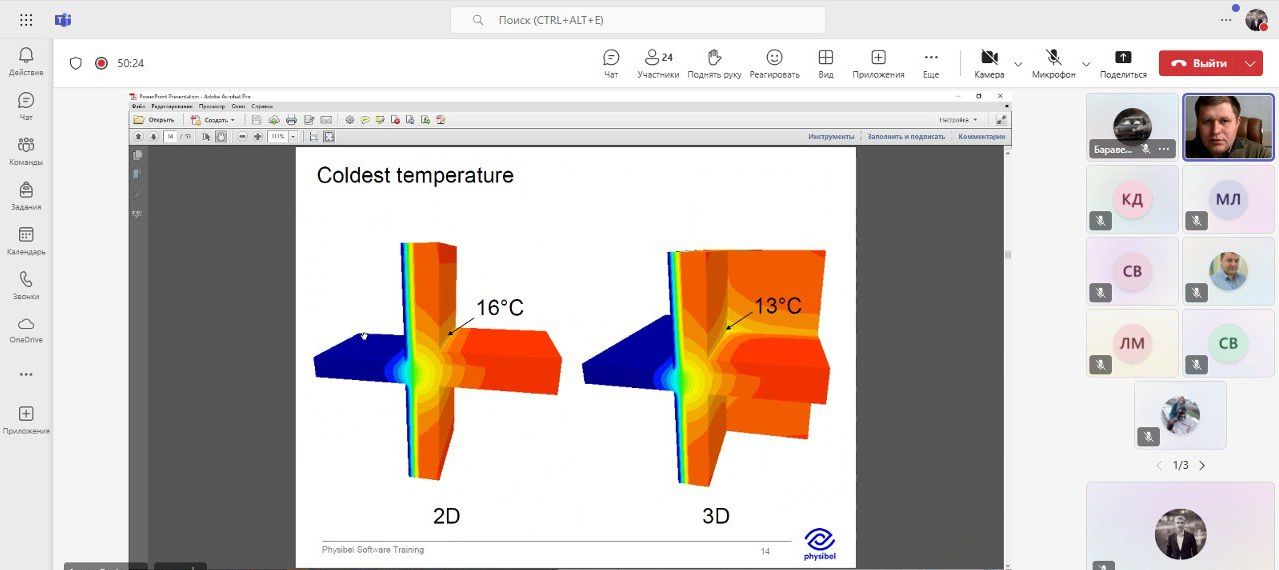Open OneDrive in the left sidebar
Screen dimensions: 1279x570
26,329
